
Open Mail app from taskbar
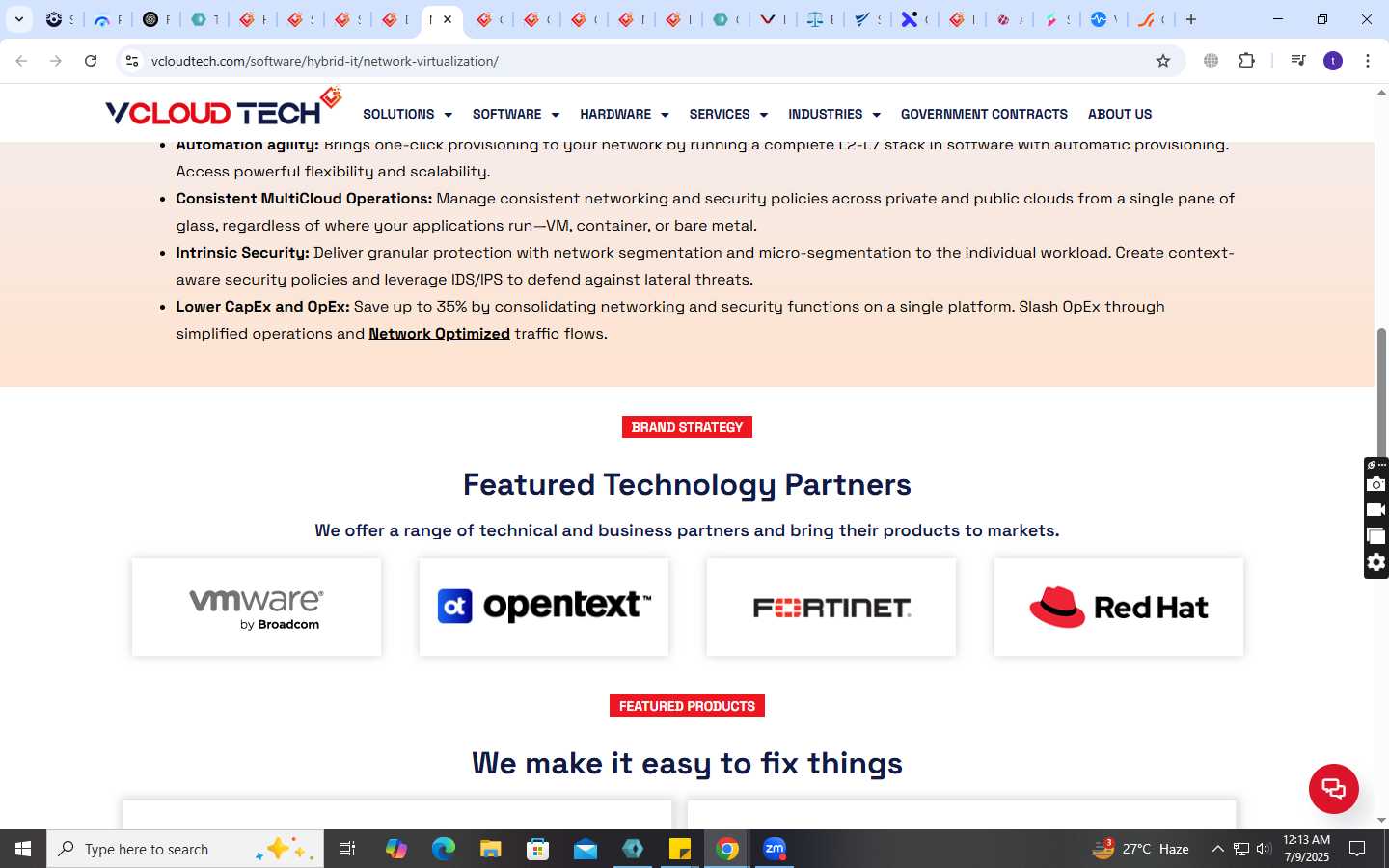(586, 849)
